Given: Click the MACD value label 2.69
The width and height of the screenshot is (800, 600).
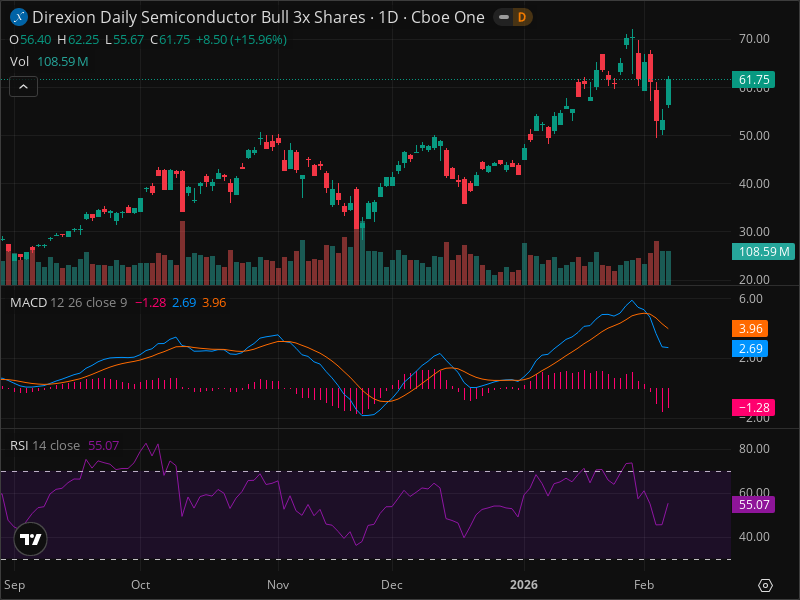Looking at the screenshot, I should pyautogui.click(x=750, y=348).
